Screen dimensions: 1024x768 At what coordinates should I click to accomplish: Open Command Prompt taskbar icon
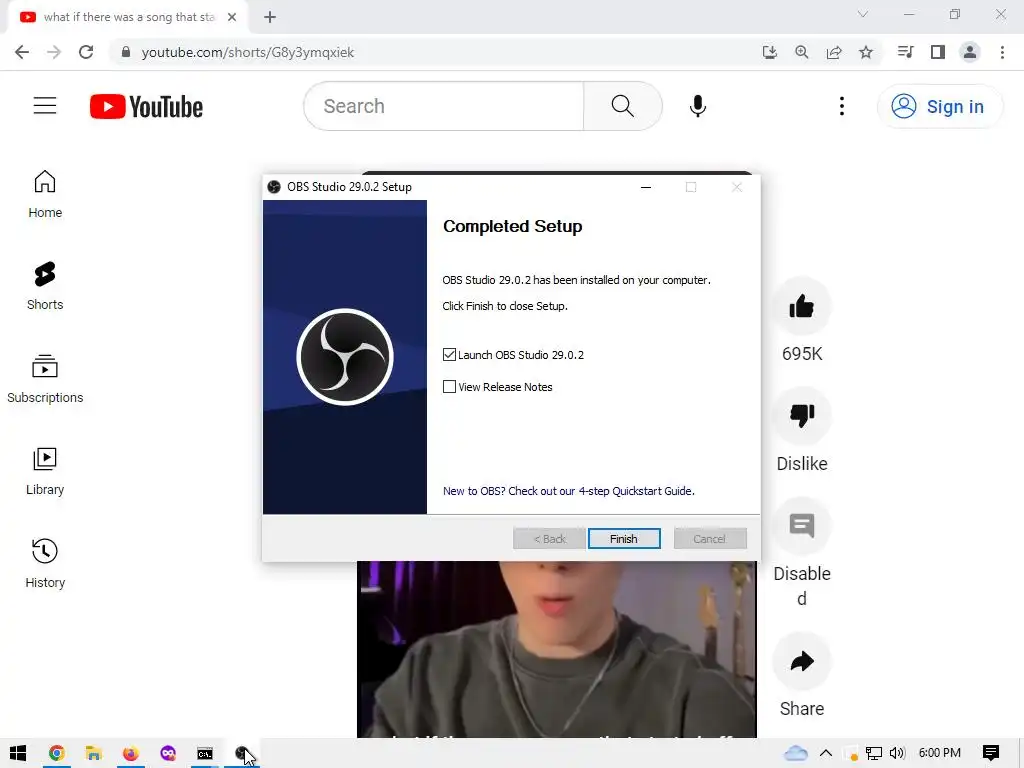(205, 753)
